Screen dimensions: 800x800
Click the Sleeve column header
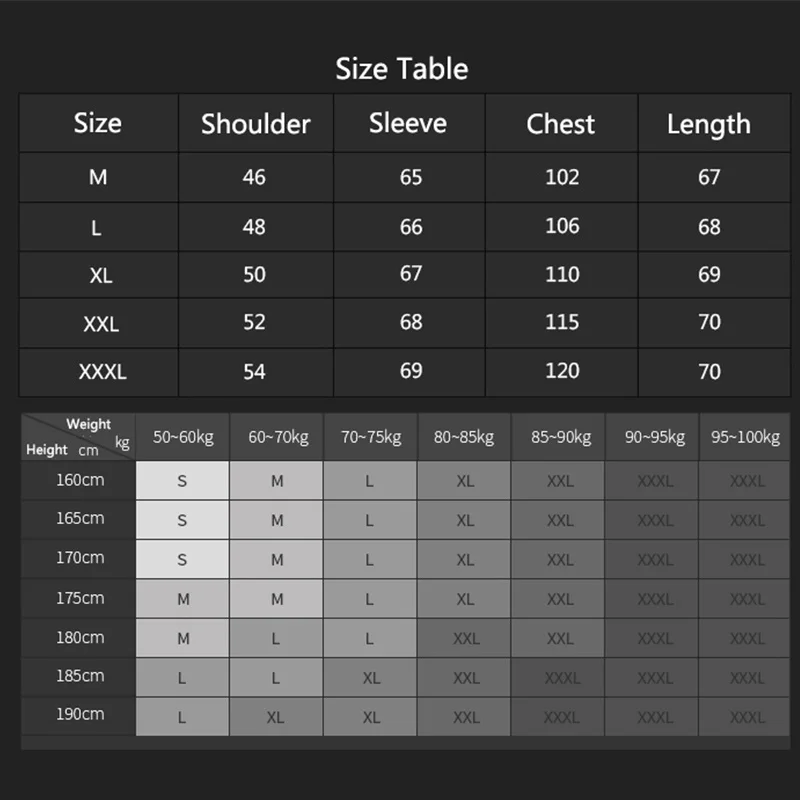pyautogui.click(x=408, y=123)
